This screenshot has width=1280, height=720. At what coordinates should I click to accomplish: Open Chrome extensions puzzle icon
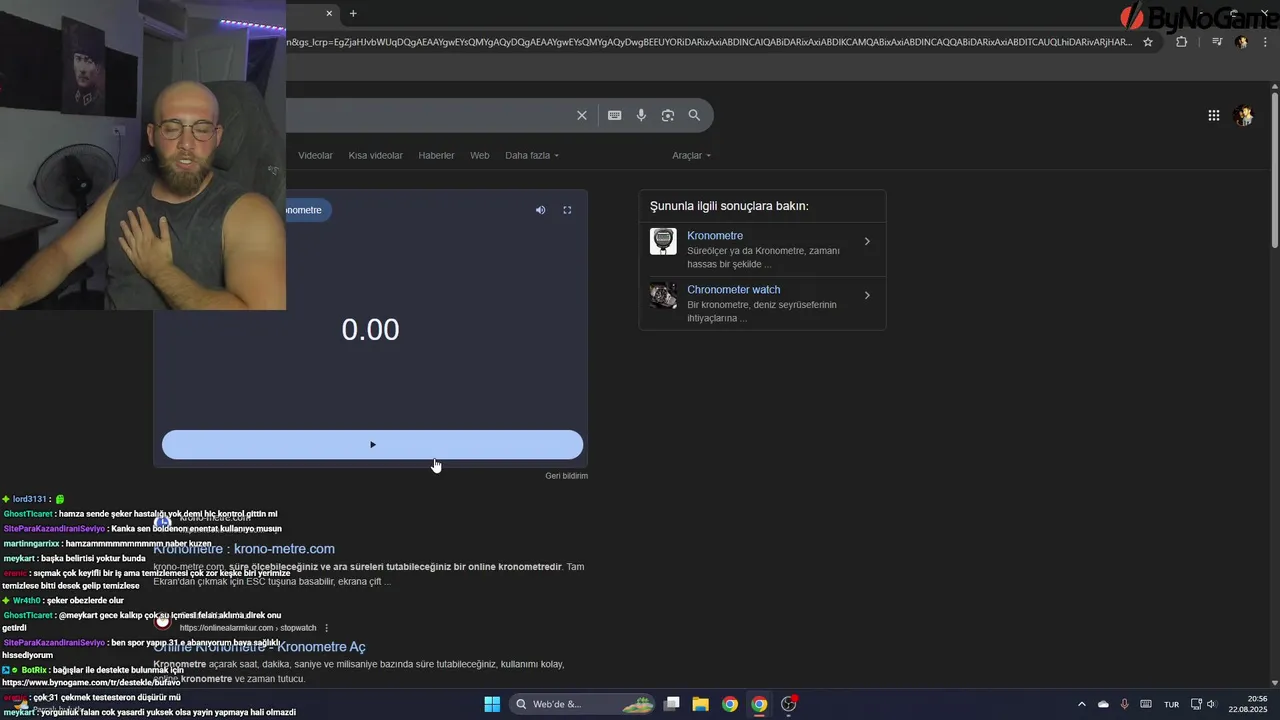point(1181,42)
